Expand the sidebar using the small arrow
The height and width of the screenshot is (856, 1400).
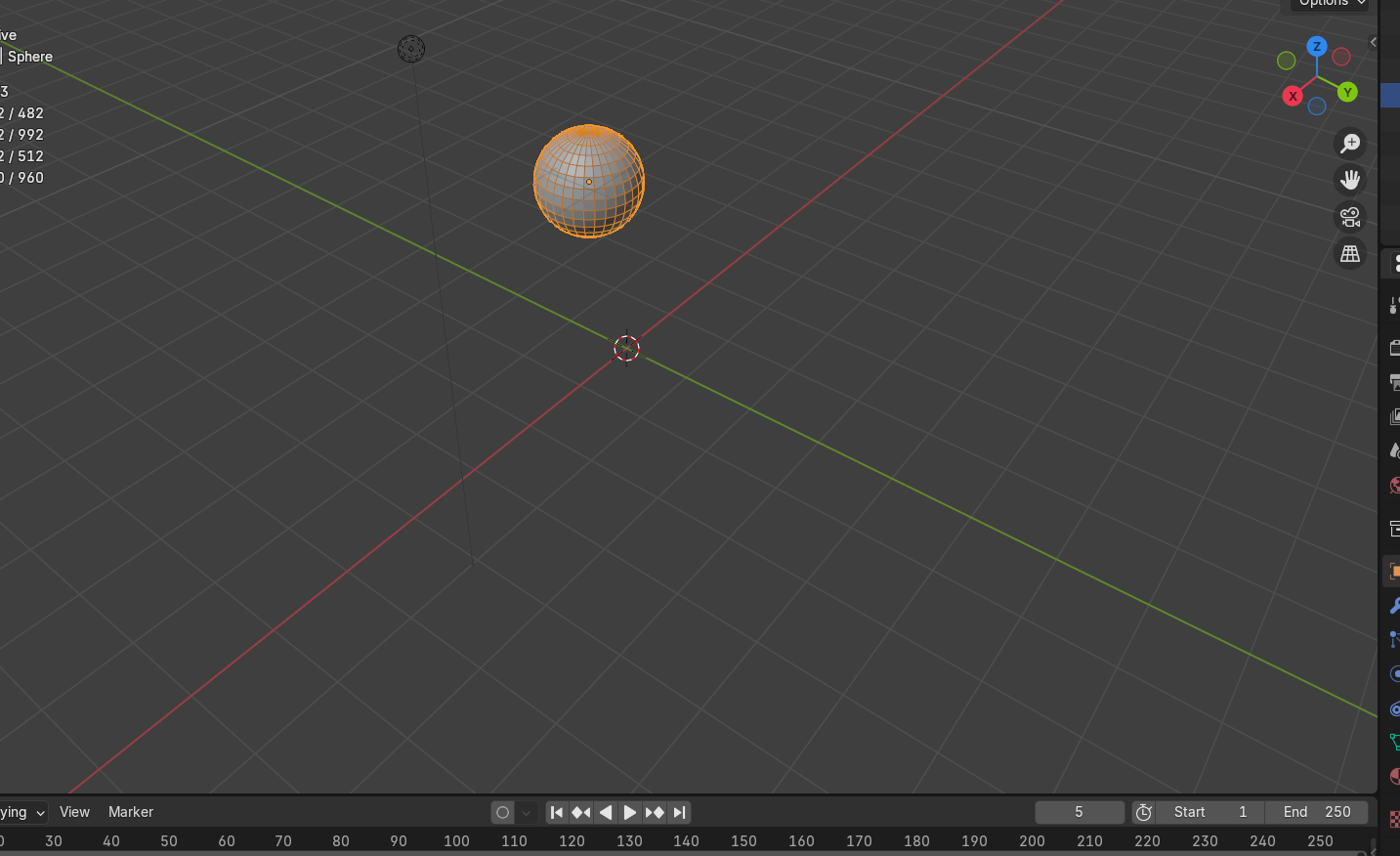point(1373,42)
